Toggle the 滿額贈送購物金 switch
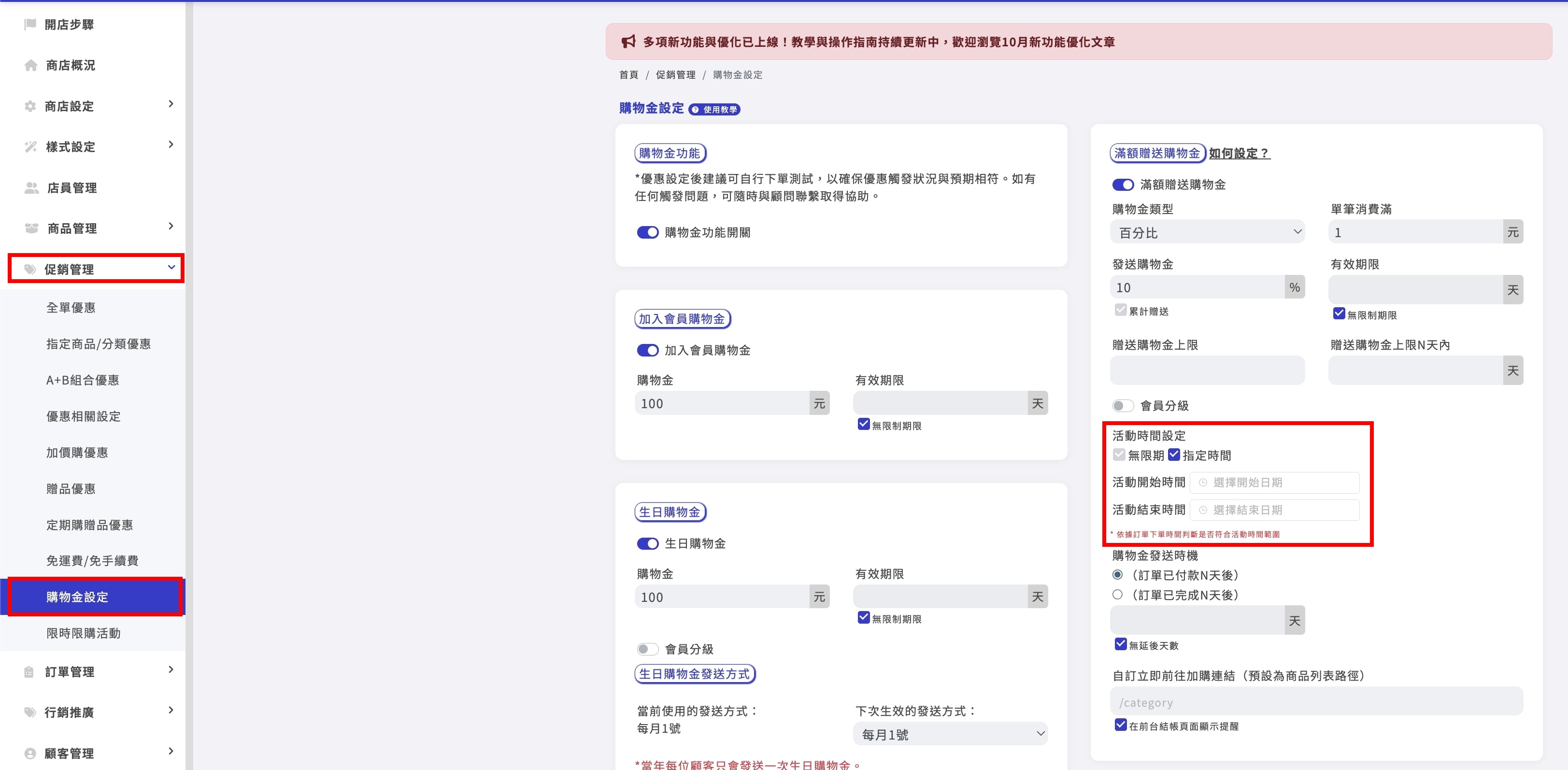 tap(1123, 185)
